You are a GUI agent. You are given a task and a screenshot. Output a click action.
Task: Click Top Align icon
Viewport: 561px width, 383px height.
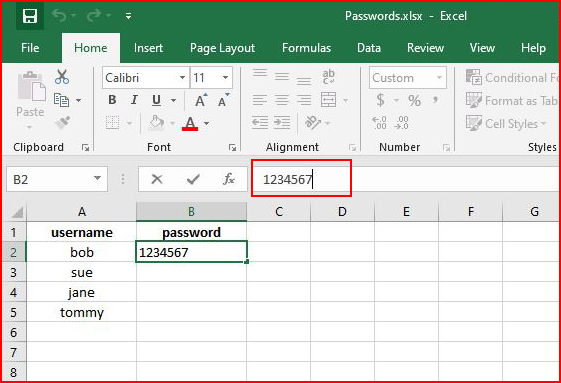click(260, 74)
